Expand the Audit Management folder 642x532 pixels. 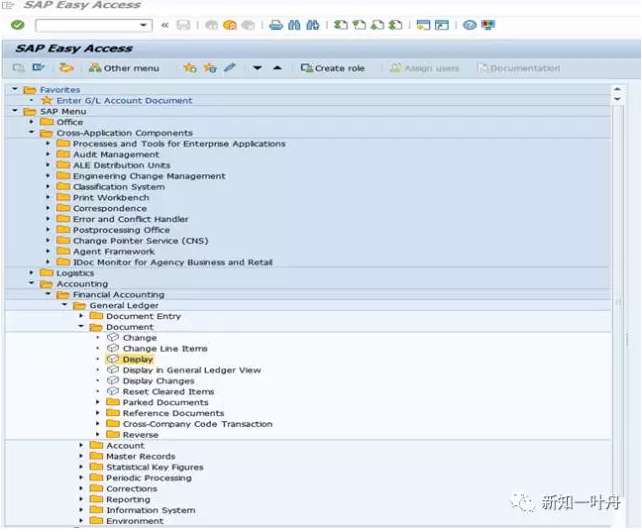[x=48, y=154]
